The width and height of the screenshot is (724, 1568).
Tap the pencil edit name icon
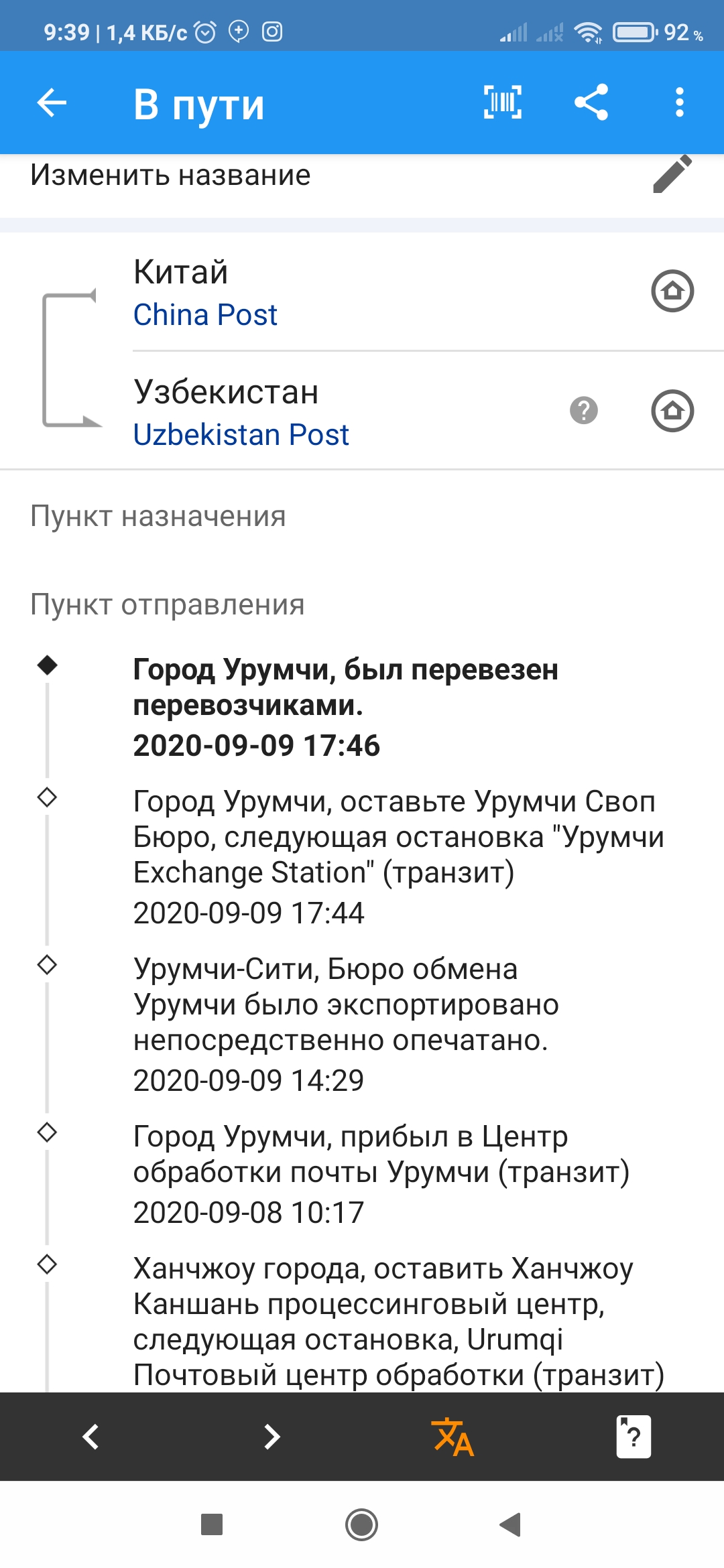tap(672, 175)
